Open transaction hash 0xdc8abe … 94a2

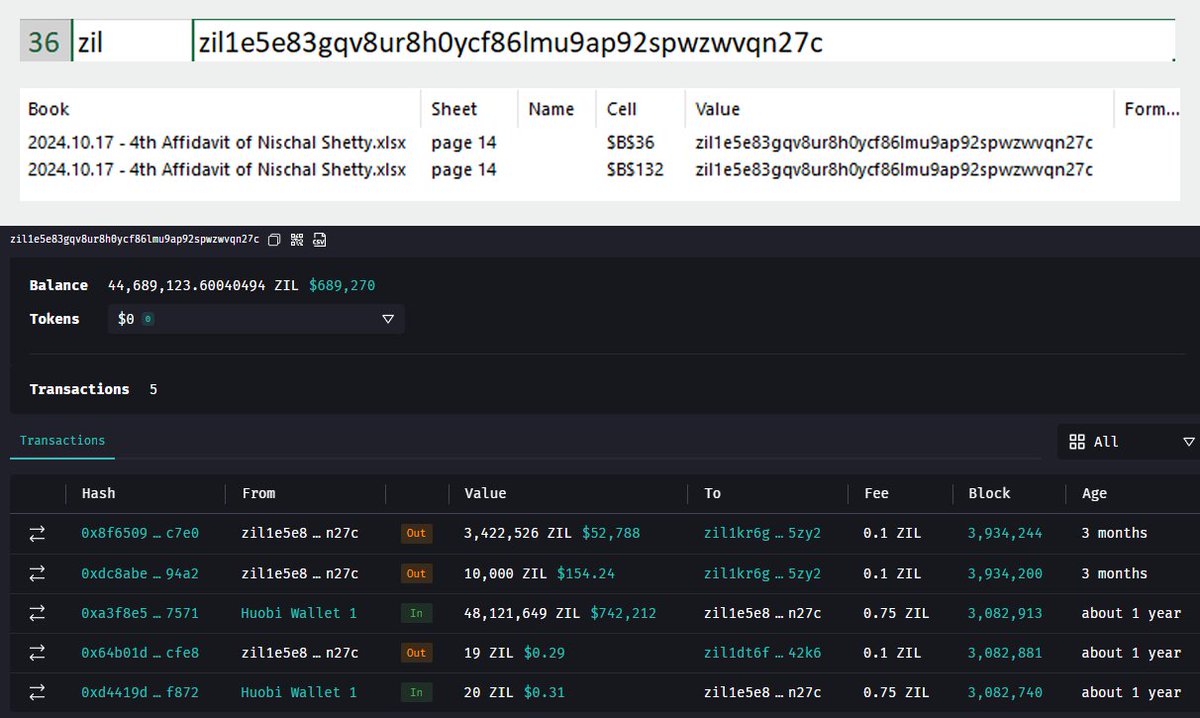point(140,573)
